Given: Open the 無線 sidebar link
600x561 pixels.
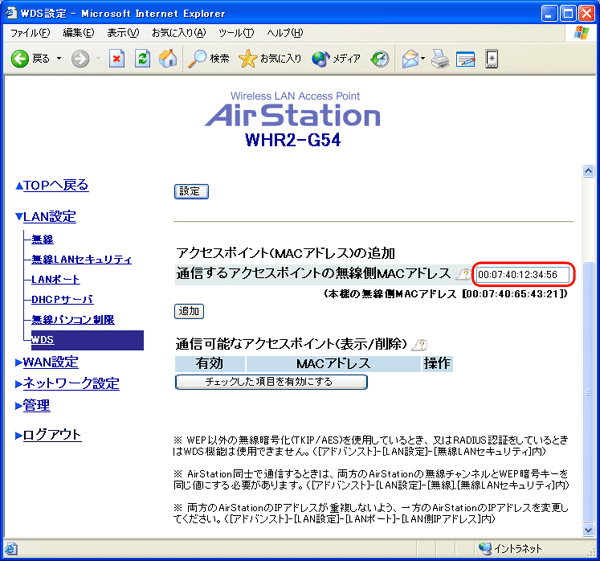Looking at the screenshot, I should (42, 240).
